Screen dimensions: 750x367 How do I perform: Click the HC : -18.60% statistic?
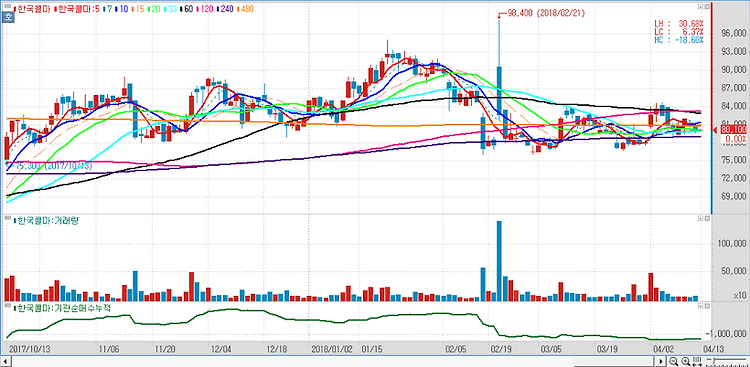tap(679, 40)
